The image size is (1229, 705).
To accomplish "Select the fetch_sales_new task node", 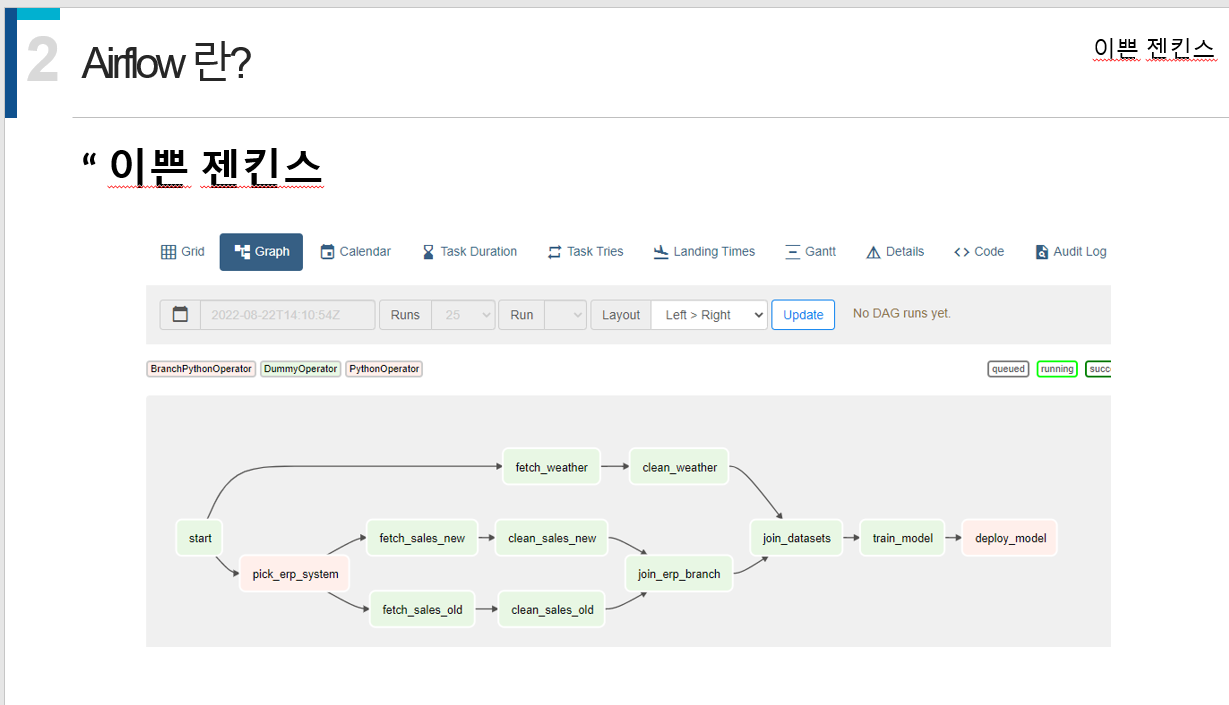I will coord(422,538).
